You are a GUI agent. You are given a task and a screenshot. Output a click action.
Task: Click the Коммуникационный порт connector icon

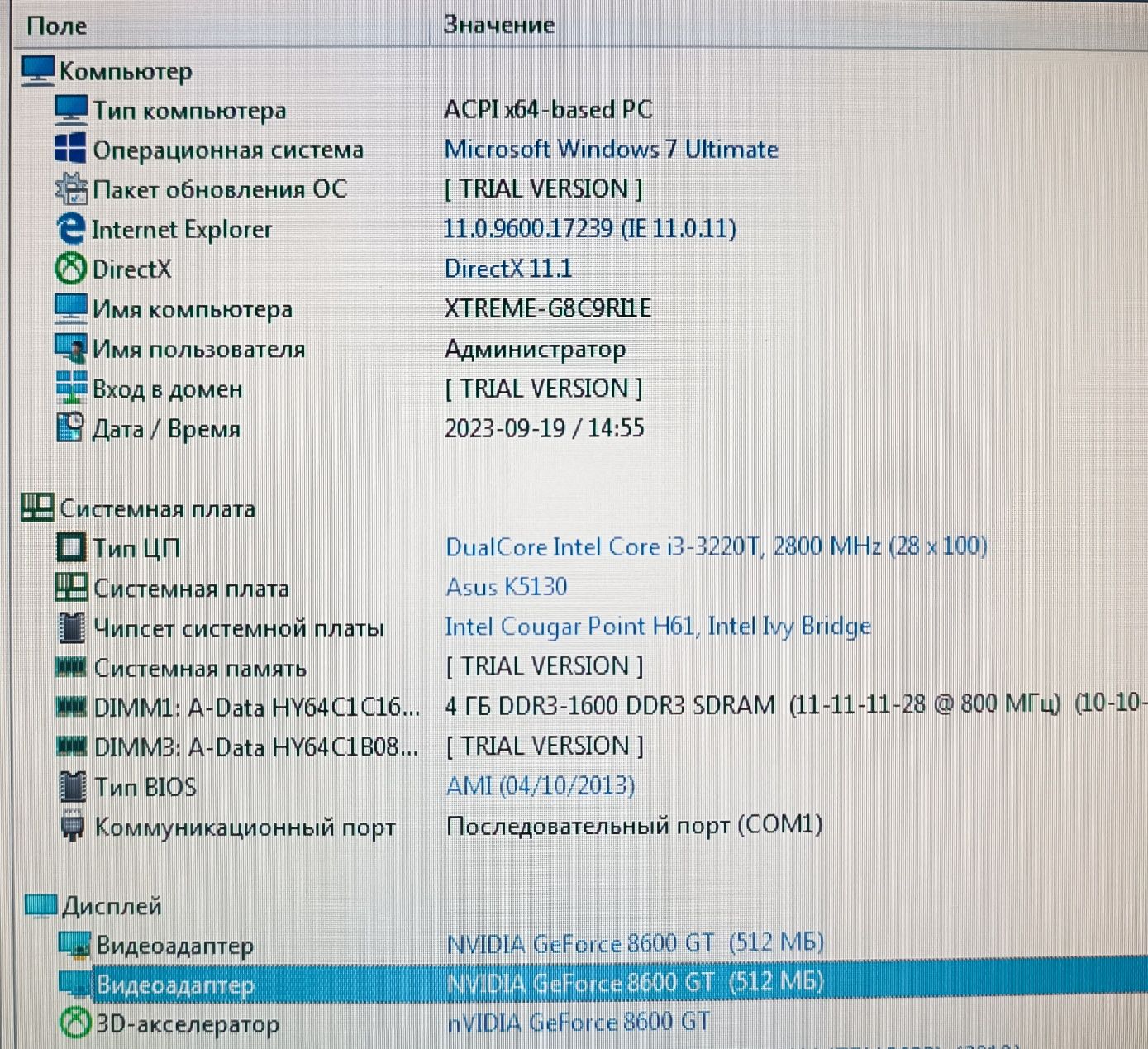coord(73,826)
